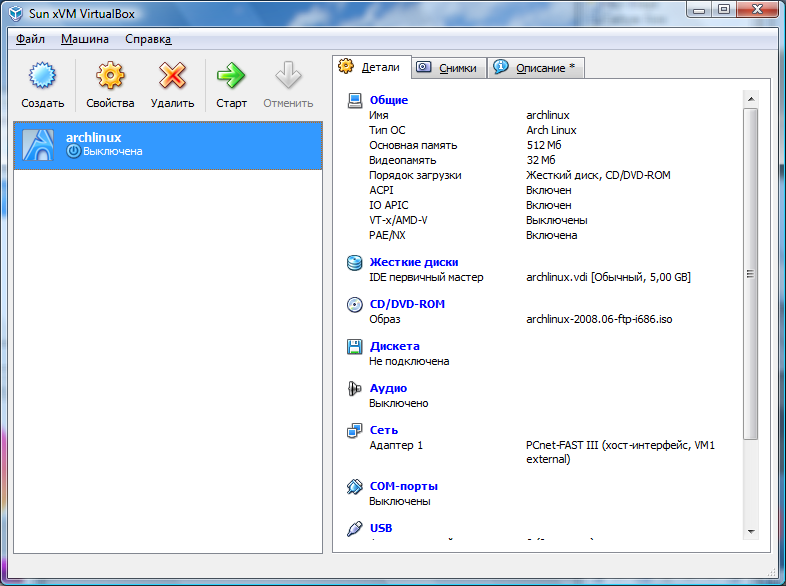786x586 pixels.
Task: Open the Сеть settings link
Action: point(383,430)
